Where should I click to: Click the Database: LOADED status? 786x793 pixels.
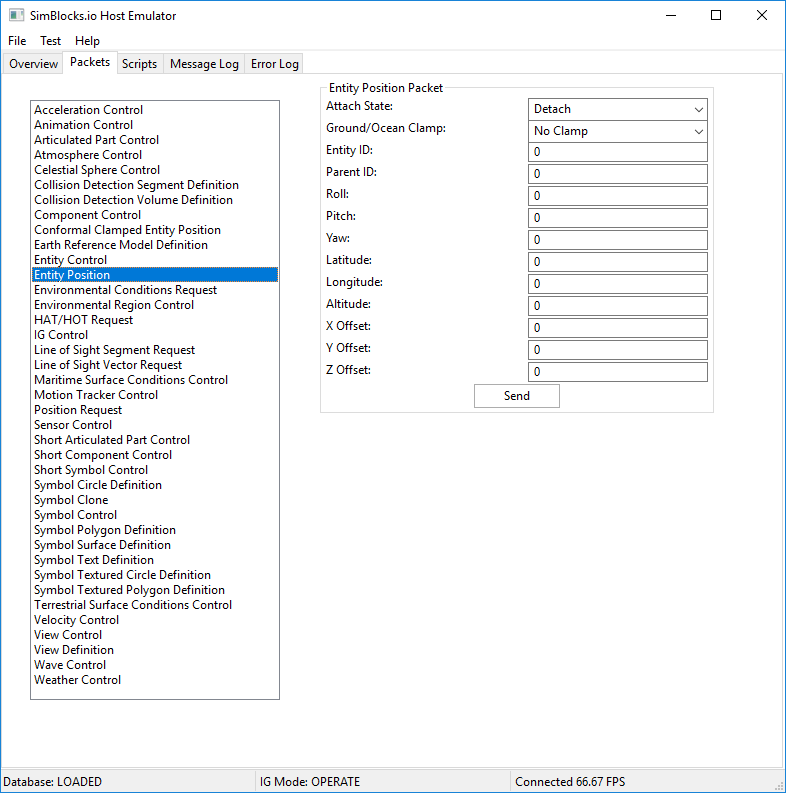tap(53, 782)
